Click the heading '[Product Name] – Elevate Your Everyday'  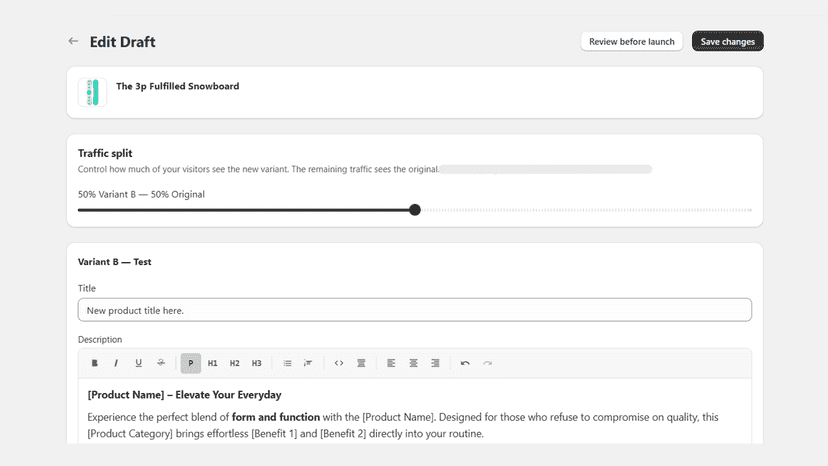click(184, 395)
